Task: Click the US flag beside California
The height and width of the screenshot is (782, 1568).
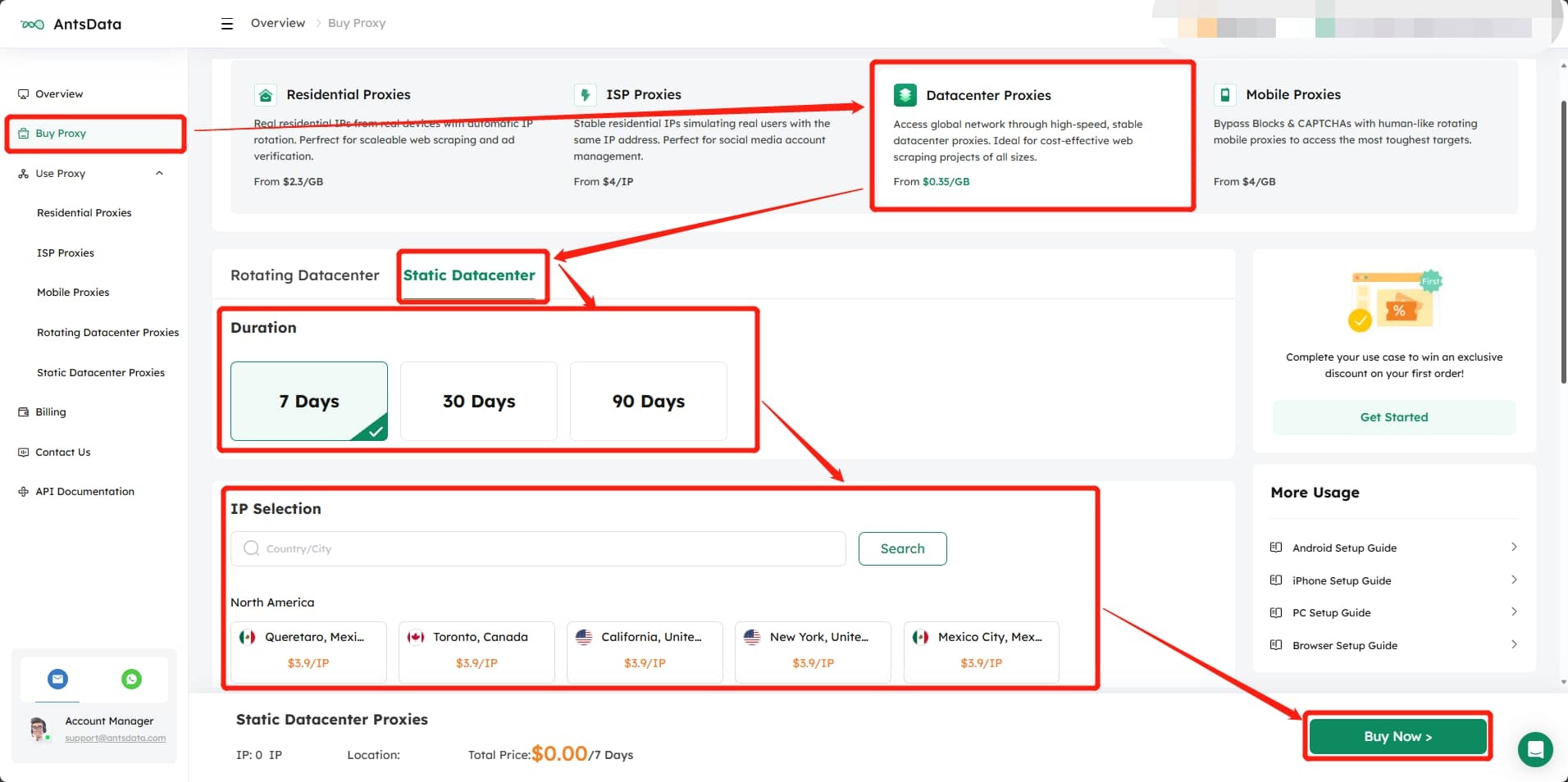Action: click(584, 637)
